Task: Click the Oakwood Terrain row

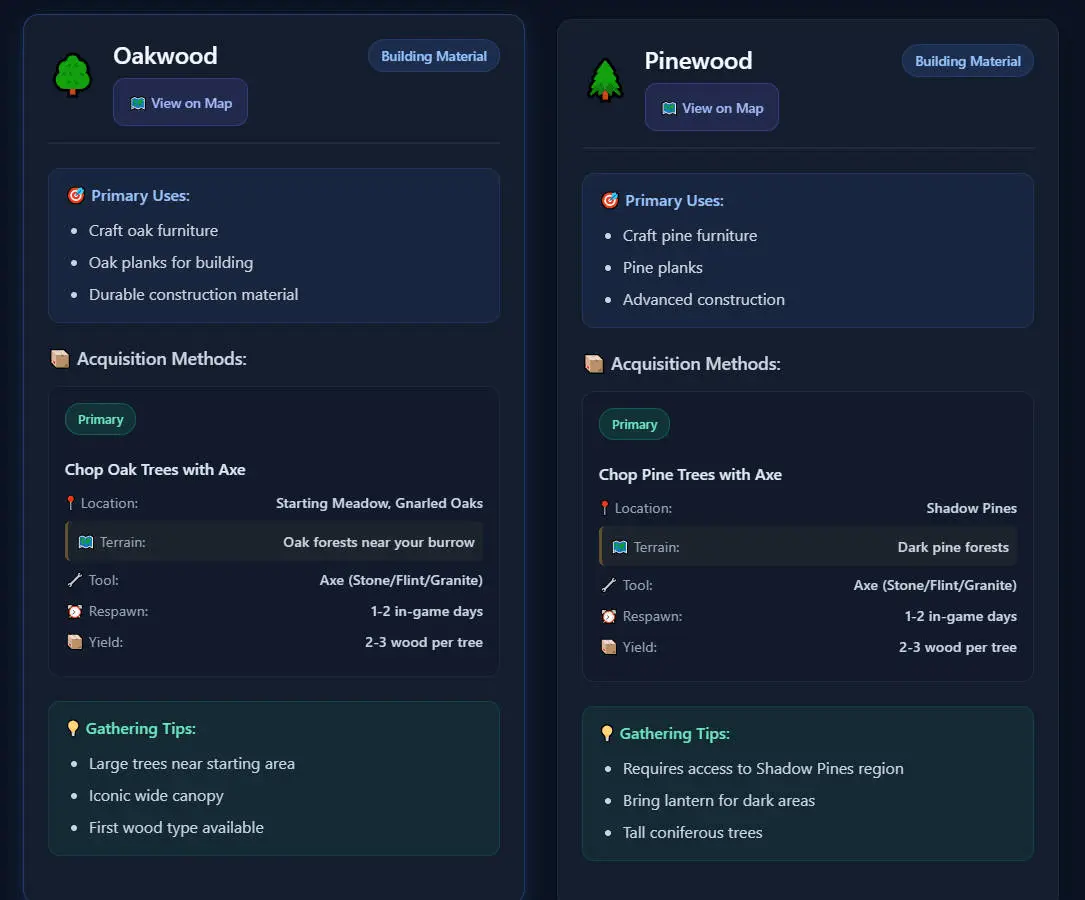Action: [x=274, y=542]
